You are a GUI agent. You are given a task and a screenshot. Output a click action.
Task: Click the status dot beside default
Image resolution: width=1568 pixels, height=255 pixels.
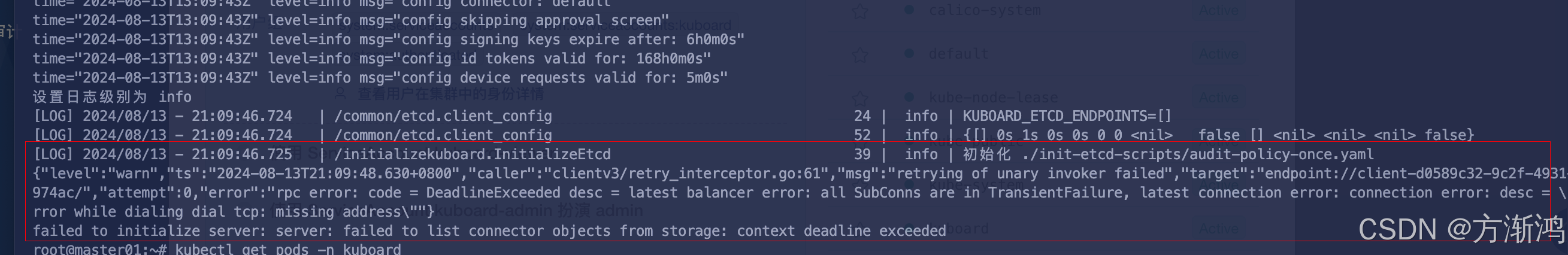[x=909, y=53]
